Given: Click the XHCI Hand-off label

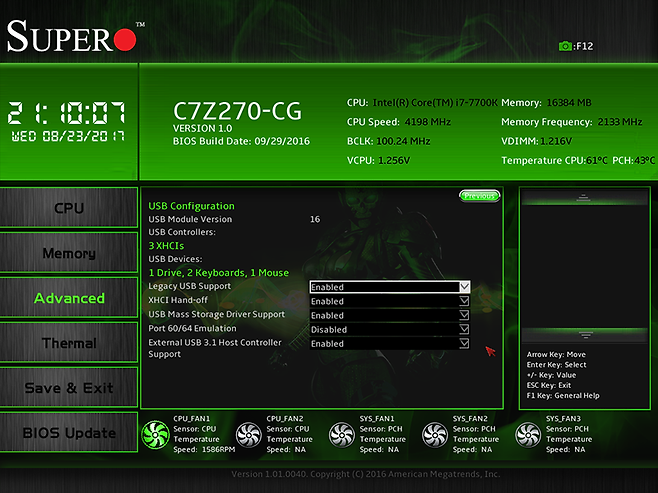Looking at the screenshot, I should pos(178,300).
